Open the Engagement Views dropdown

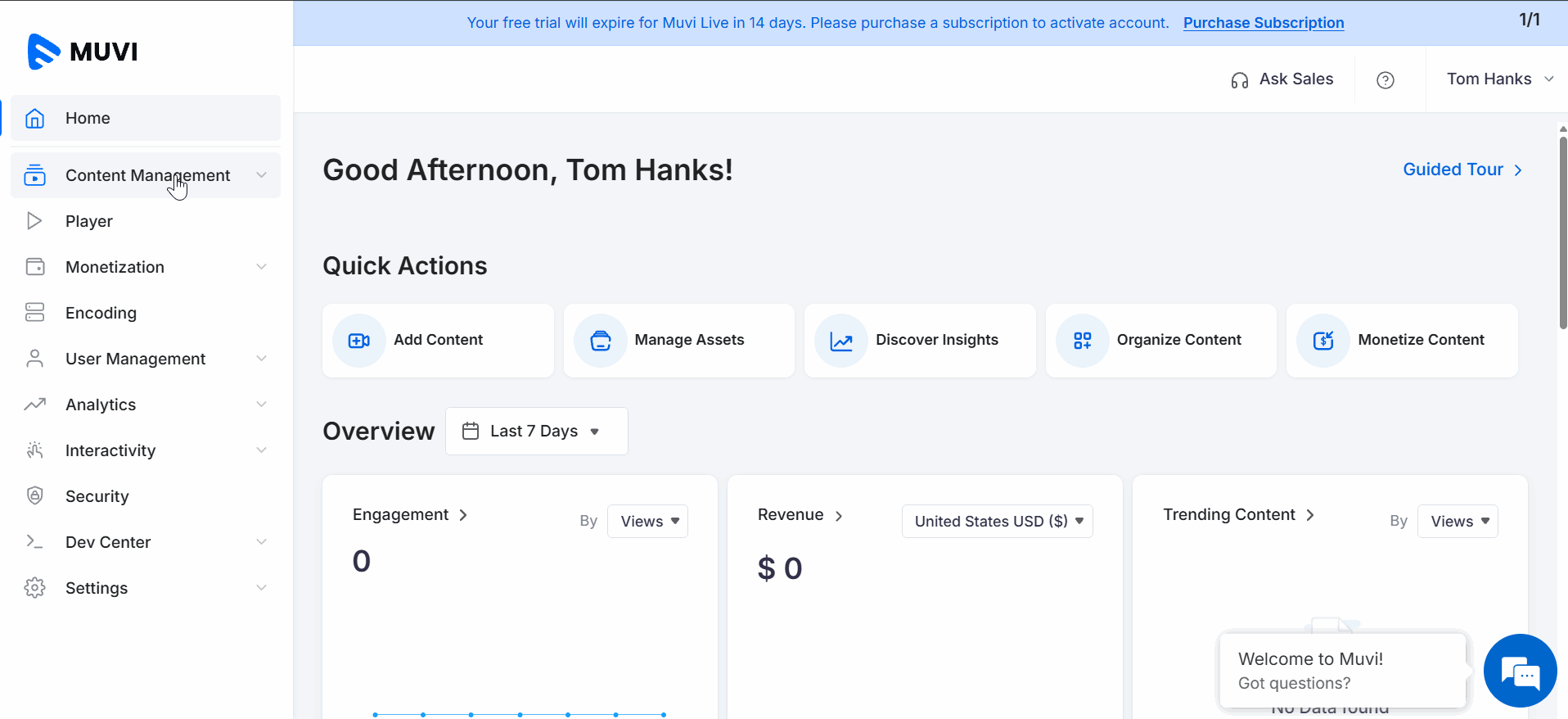click(647, 522)
